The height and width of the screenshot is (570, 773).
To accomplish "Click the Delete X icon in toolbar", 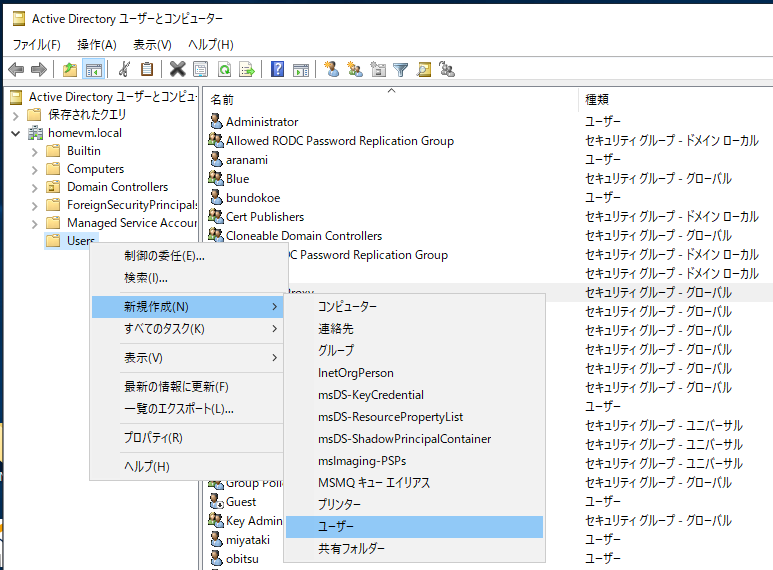I will point(177,70).
